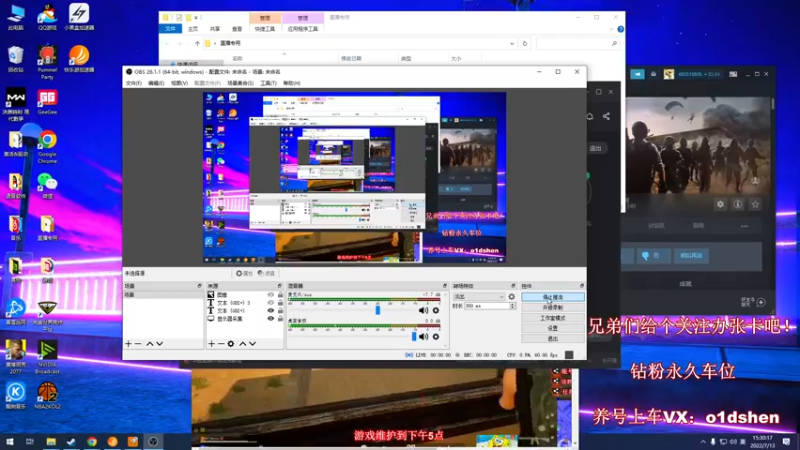Expand the File Explorer ribbon chevron
The height and width of the screenshot is (450, 800).
click(x=611, y=29)
